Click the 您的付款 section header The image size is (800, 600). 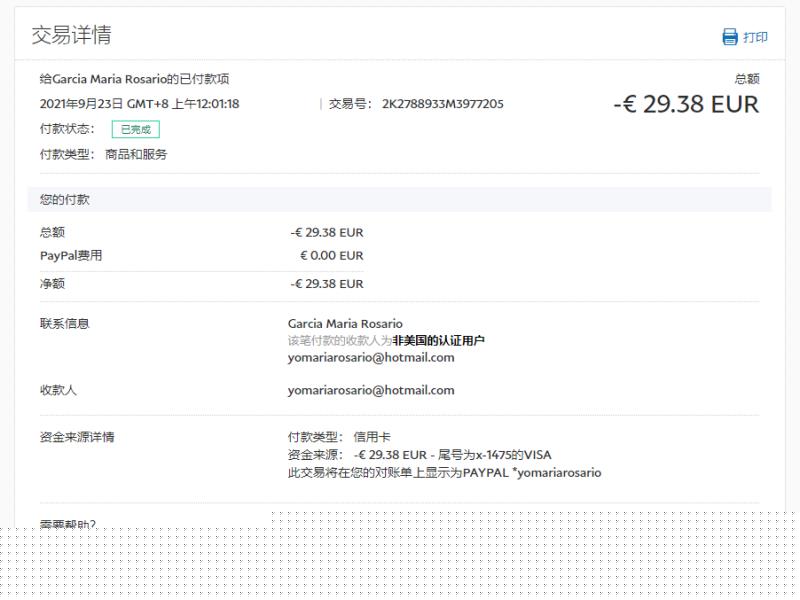[65, 199]
